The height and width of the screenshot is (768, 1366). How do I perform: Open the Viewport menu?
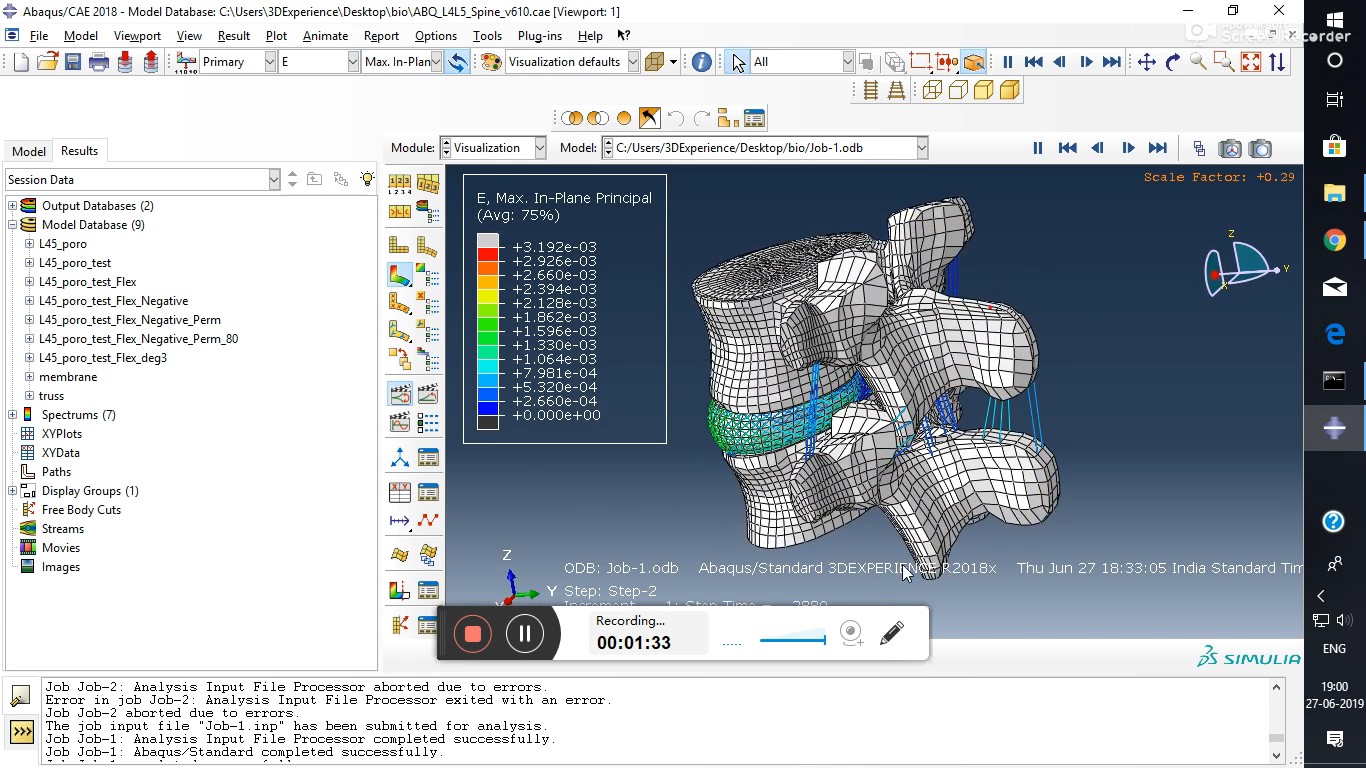[137, 35]
